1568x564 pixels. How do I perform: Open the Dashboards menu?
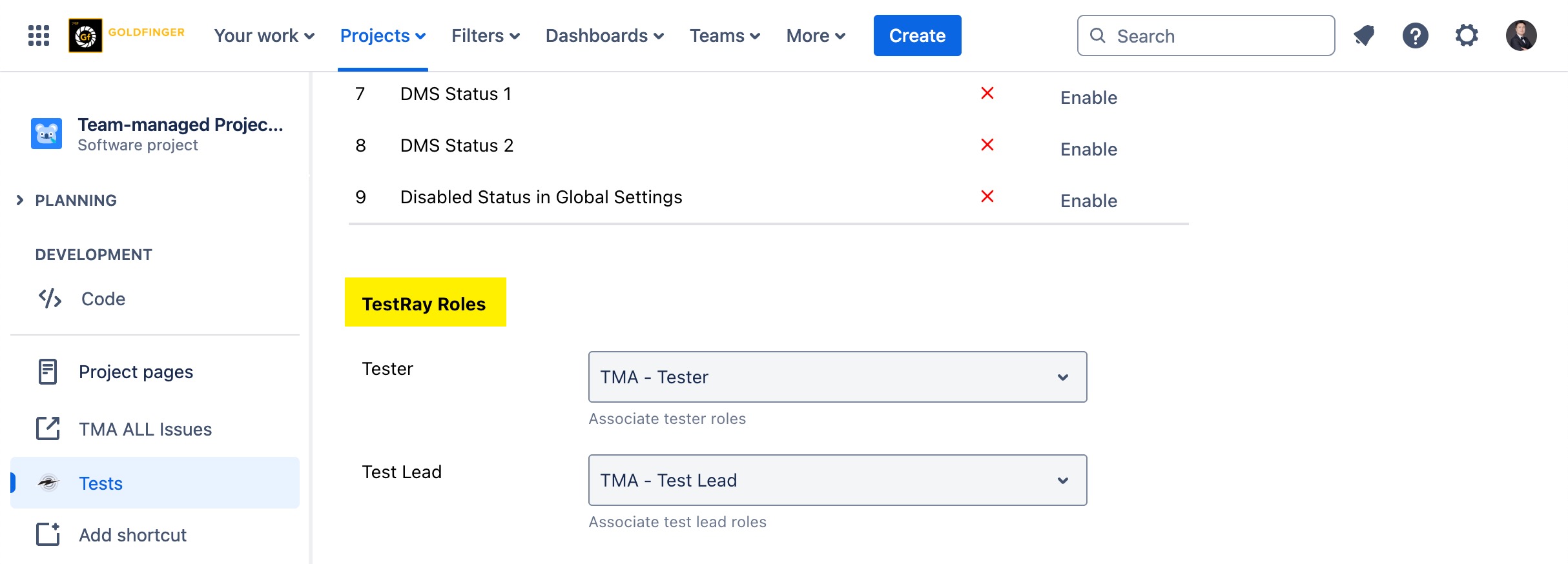604,35
